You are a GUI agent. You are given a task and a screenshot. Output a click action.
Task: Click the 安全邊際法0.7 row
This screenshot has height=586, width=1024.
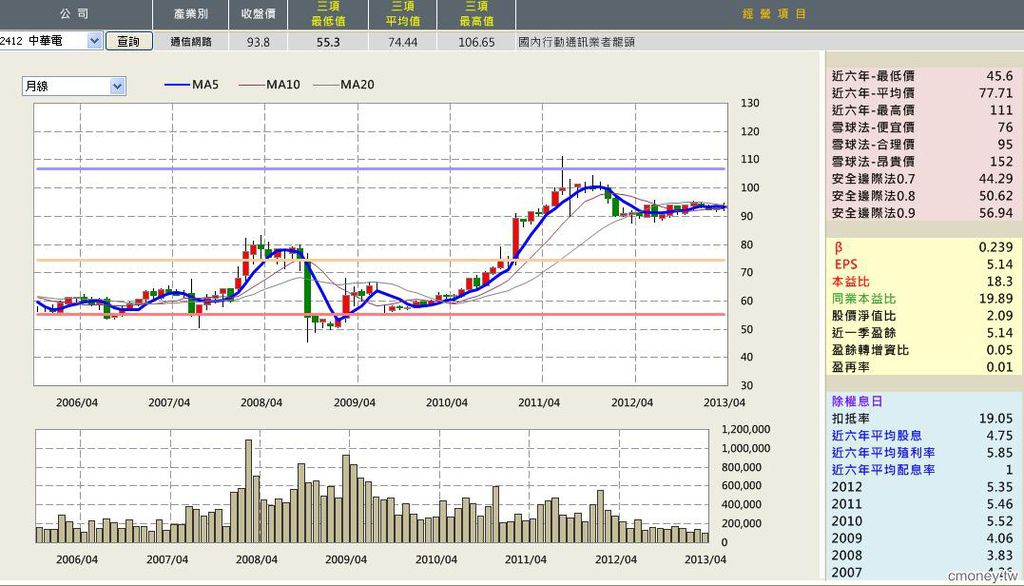(x=922, y=178)
